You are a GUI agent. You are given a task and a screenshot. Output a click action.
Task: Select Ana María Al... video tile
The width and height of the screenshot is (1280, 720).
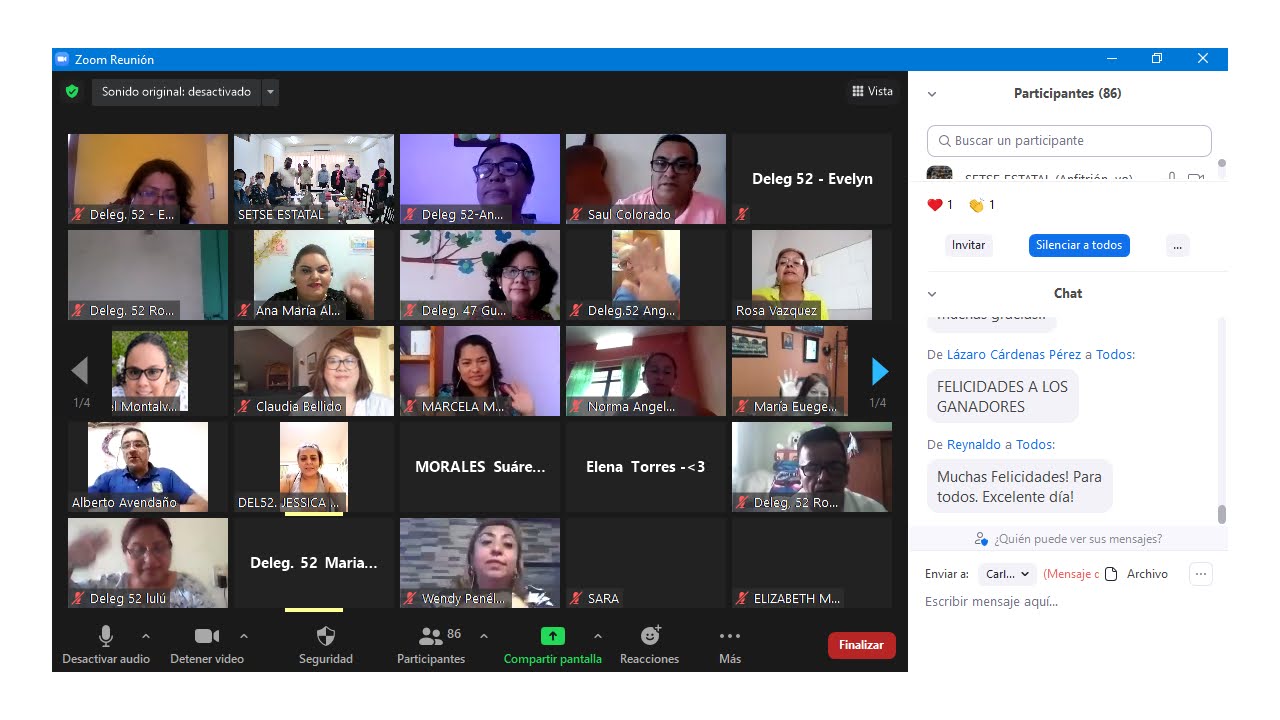click(x=314, y=275)
